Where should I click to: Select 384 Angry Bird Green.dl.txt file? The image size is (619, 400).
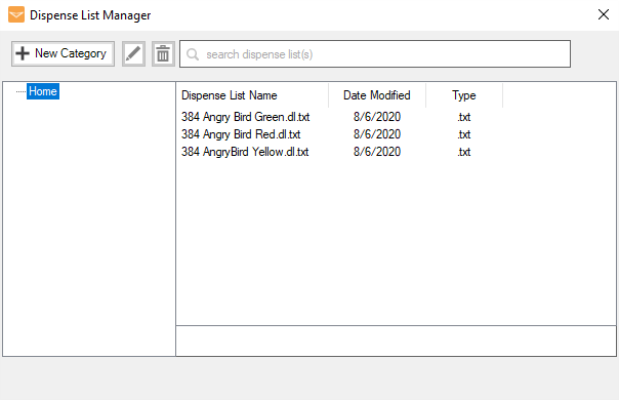click(245, 117)
